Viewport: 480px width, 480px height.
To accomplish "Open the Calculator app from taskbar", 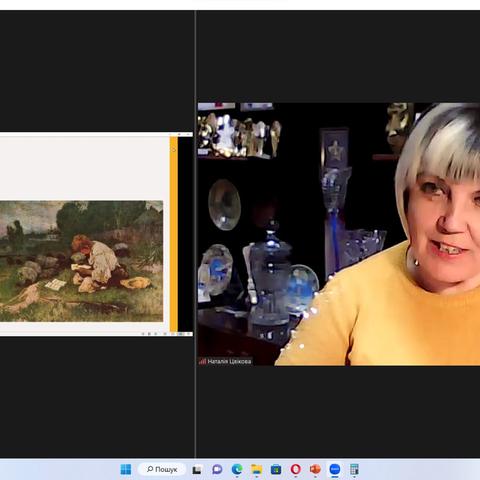I will 354,469.
